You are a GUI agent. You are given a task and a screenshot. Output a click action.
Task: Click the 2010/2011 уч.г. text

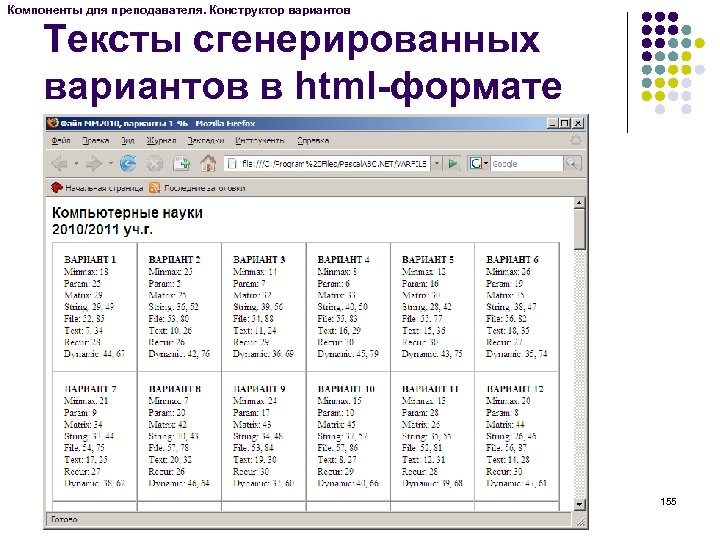pos(102,229)
